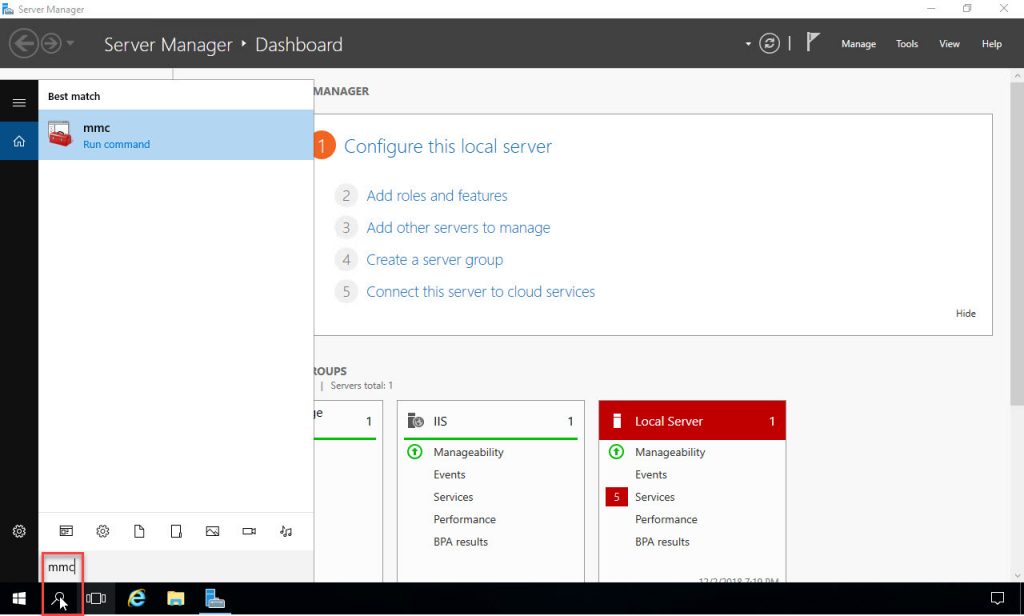Hide the Configure this local server pane
Screen dimensions: 1024x616
(x=964, y=313)
